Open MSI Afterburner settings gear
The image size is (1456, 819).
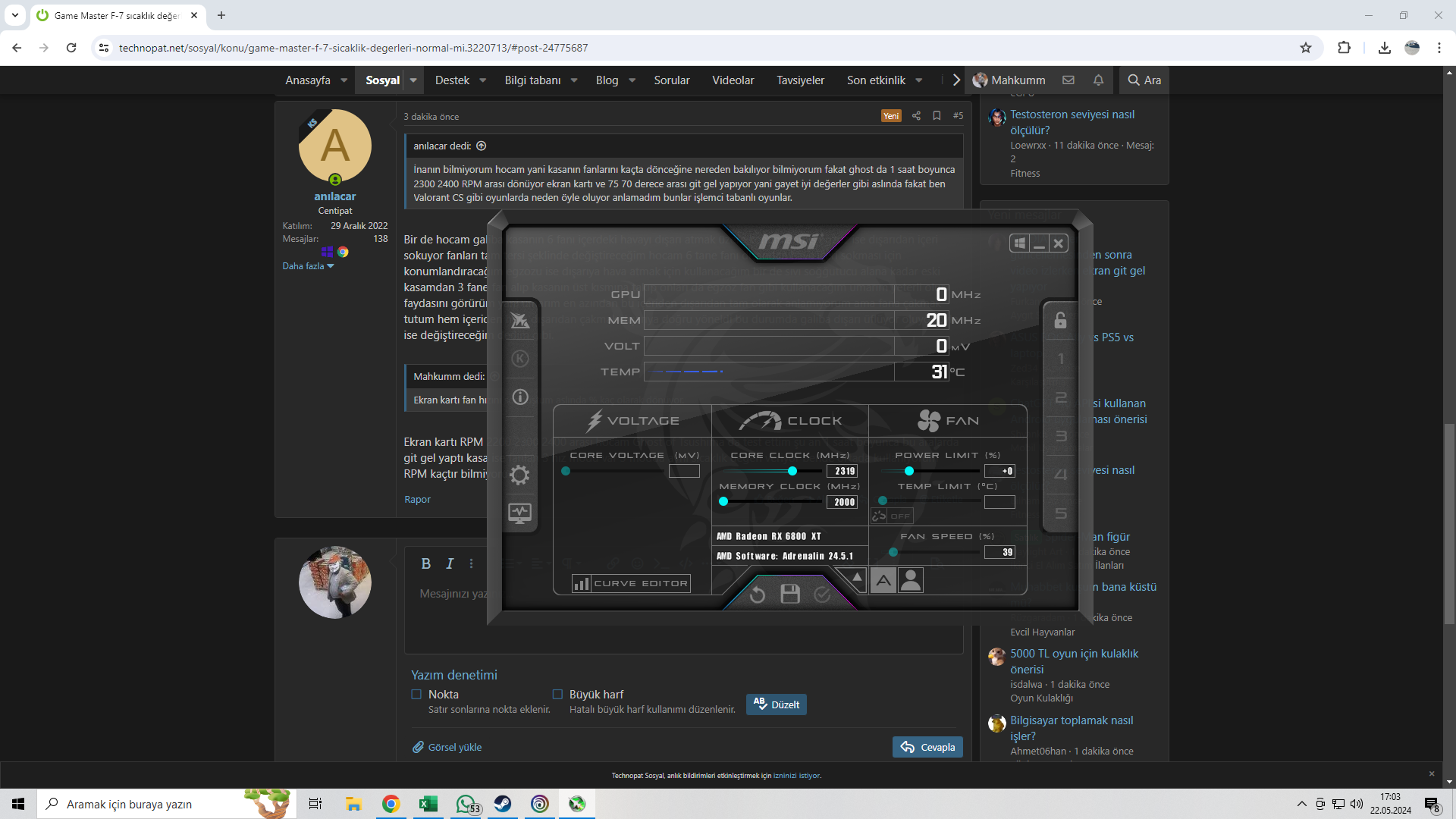519,475
